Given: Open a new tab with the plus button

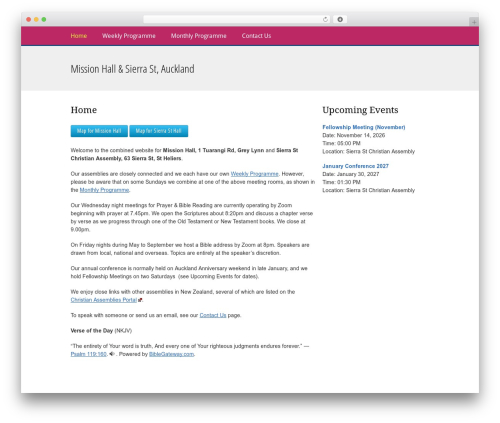Looking at the screenshot, I should [x=474, y=22].
